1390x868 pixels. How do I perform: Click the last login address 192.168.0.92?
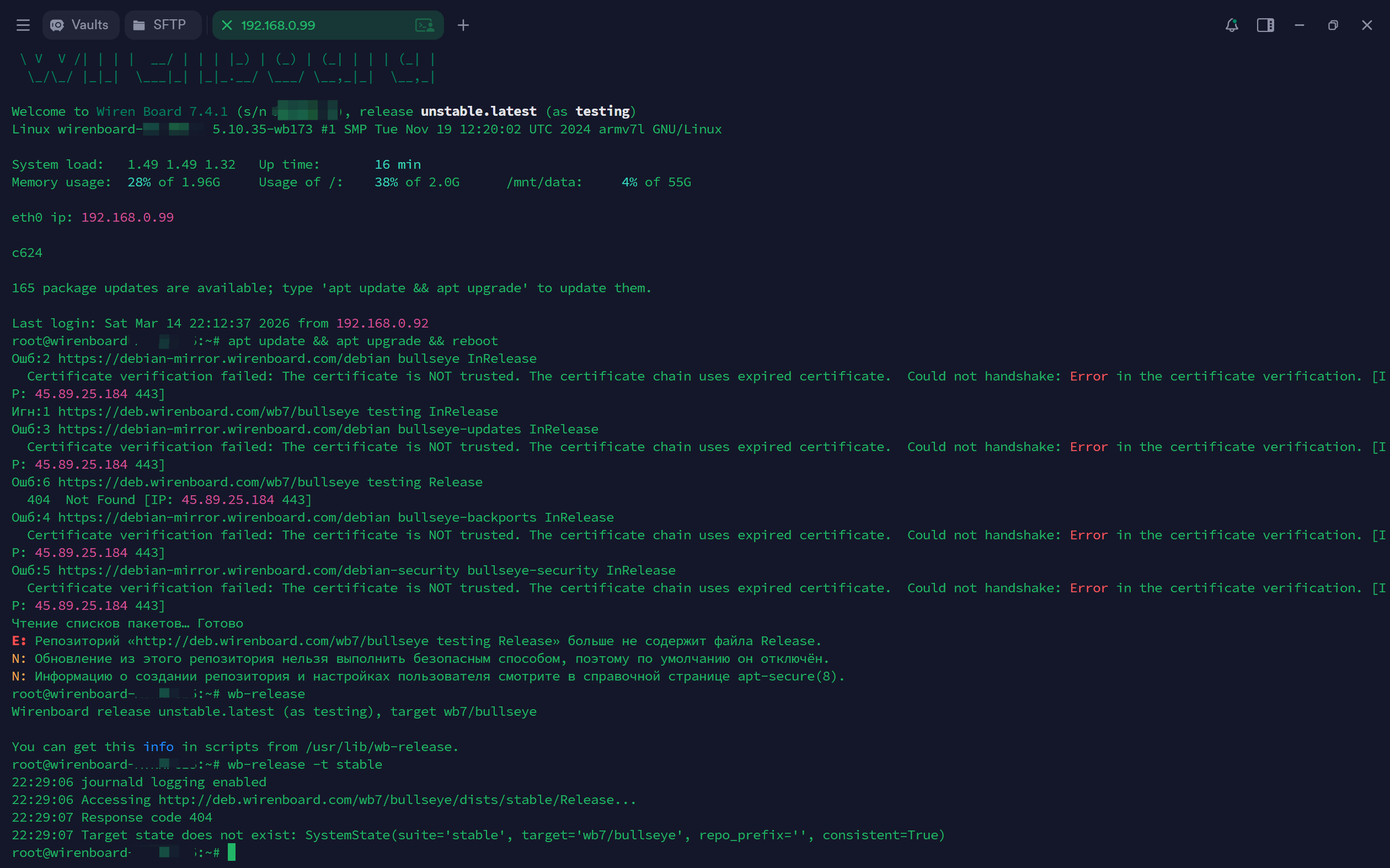382,323
